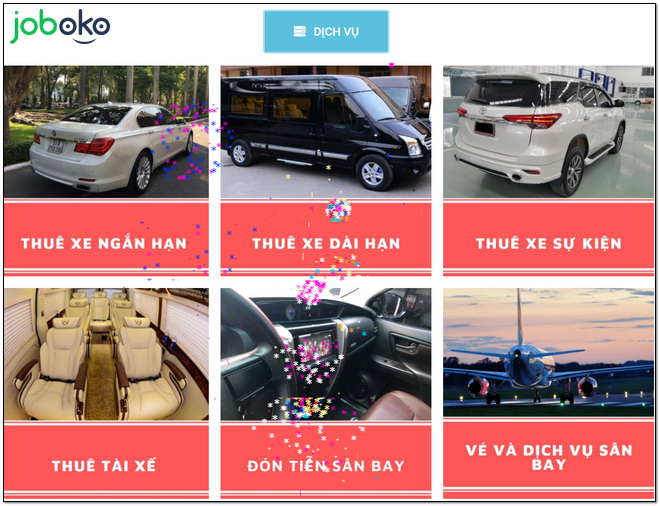Click the front wheel of black van
Image resolution: width=660 pixels, height=506 pixels.
pyautogui.click(x=373, y=173)
